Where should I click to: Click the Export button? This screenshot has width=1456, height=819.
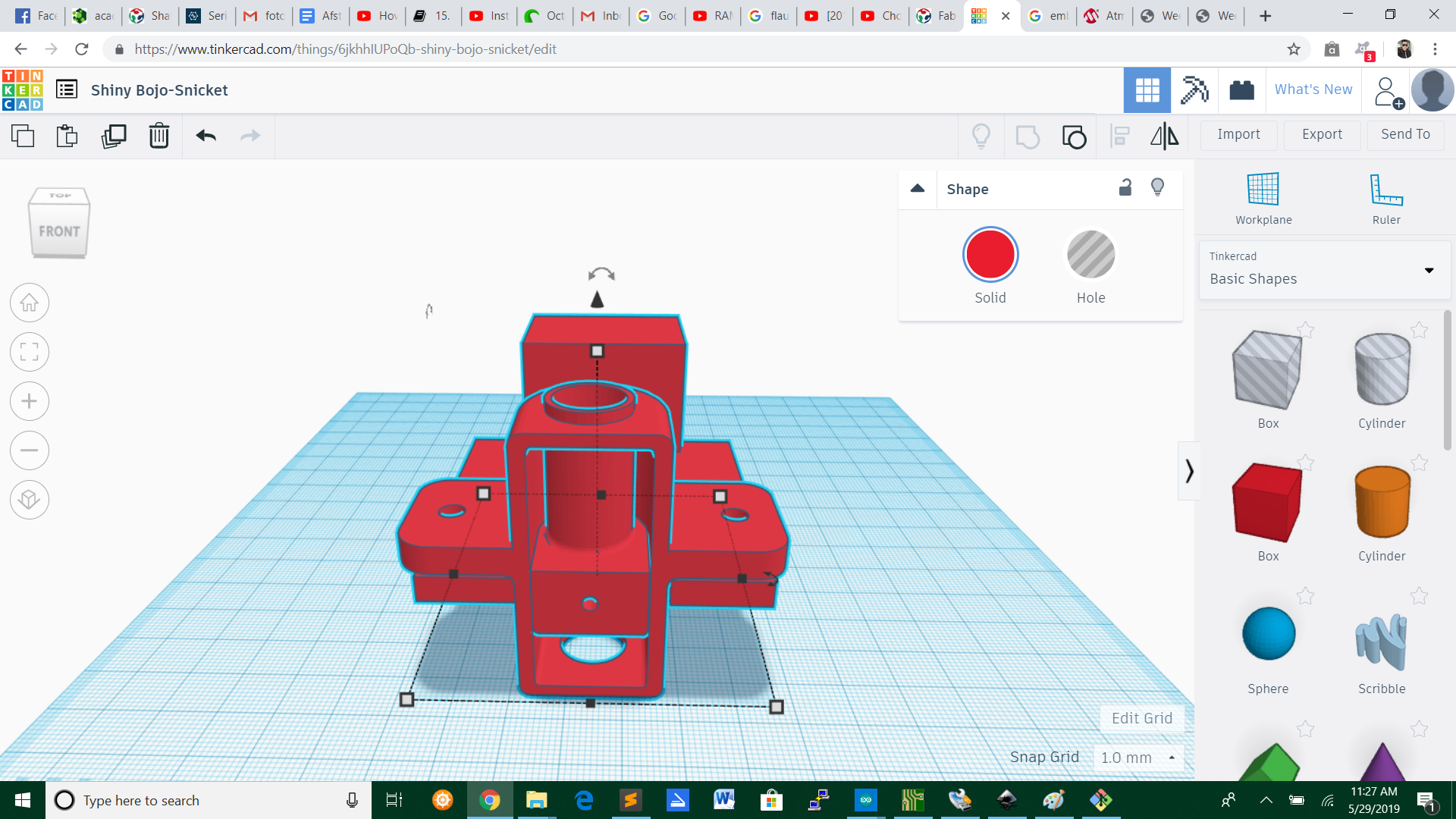(1322, 134)
